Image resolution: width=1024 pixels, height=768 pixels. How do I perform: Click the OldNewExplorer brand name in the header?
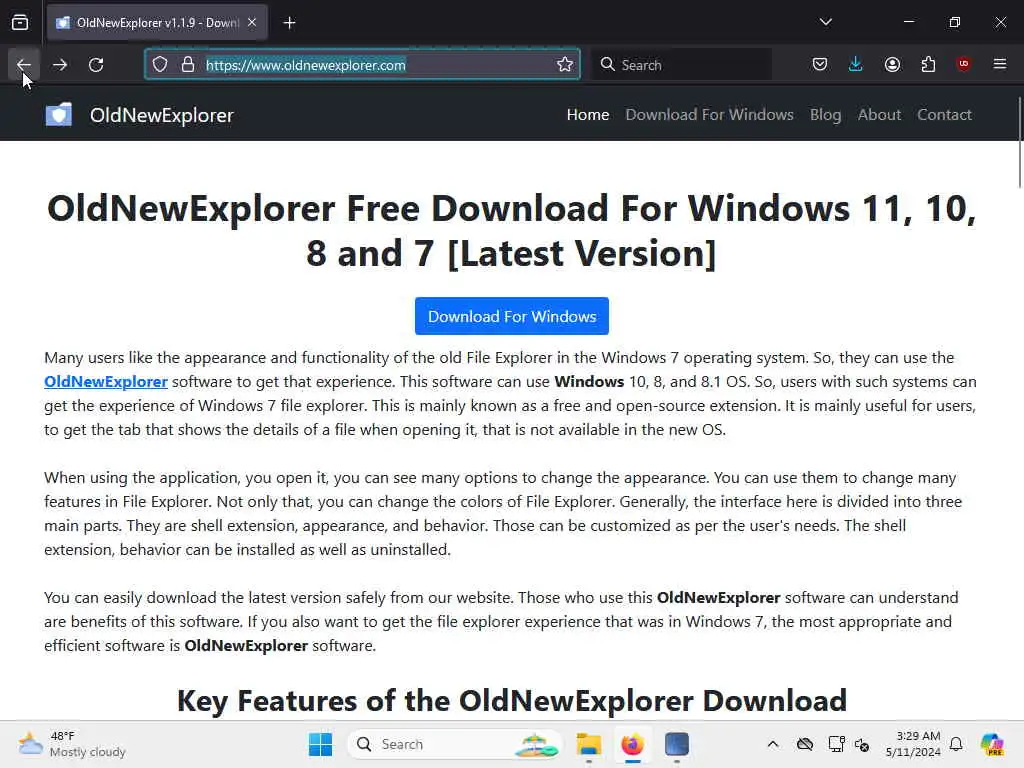pyautogui.click(x=161, y=115)
